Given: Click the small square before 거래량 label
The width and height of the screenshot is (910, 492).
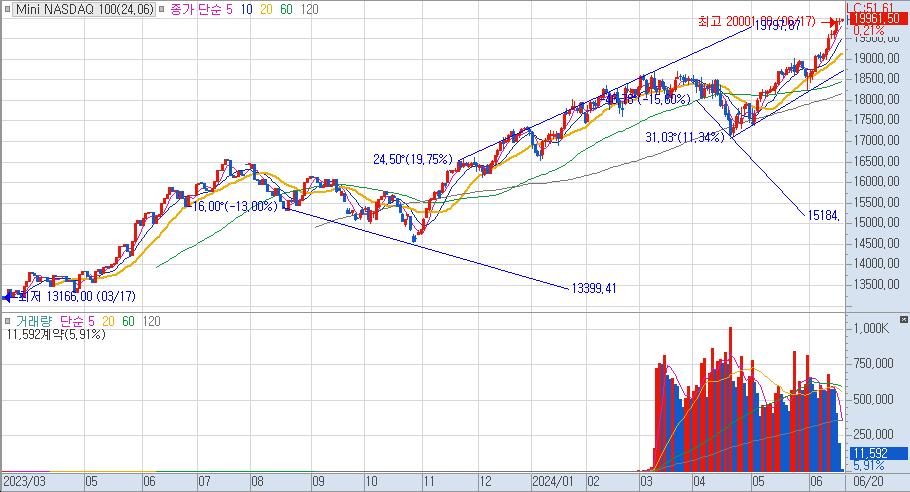Looking at the screenshot, I should [x=8, y=321].
